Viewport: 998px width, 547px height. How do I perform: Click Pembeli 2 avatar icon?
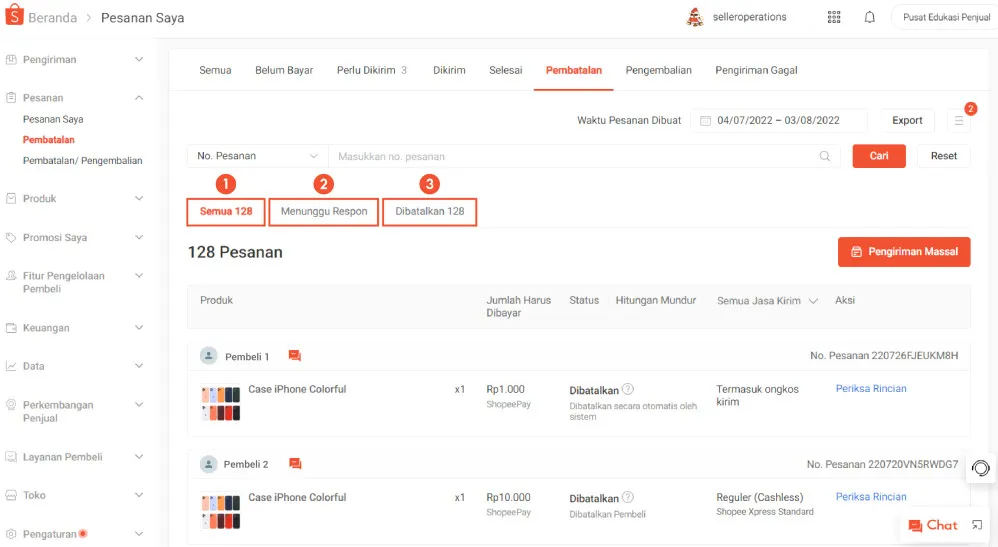208,464
